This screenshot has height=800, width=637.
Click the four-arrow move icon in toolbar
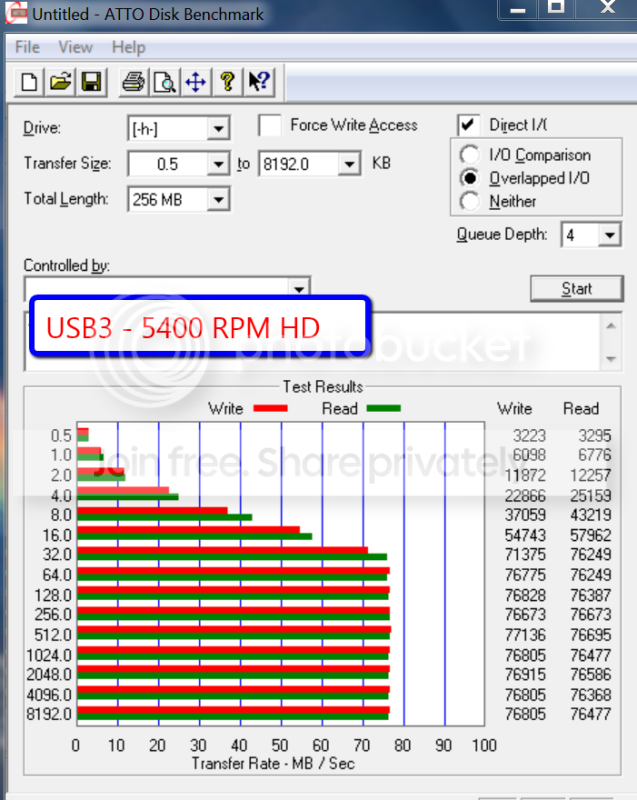196,82
